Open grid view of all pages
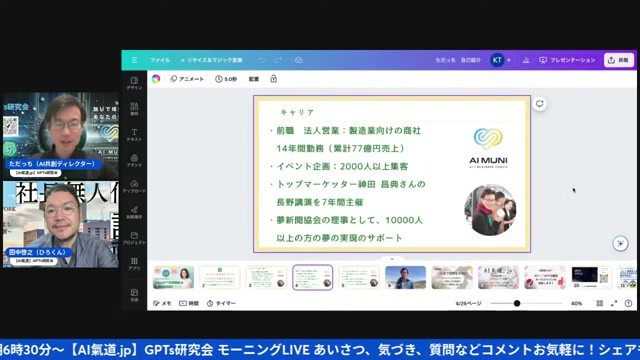The height and width of the screenshot is (360, 640). point(600,303)
